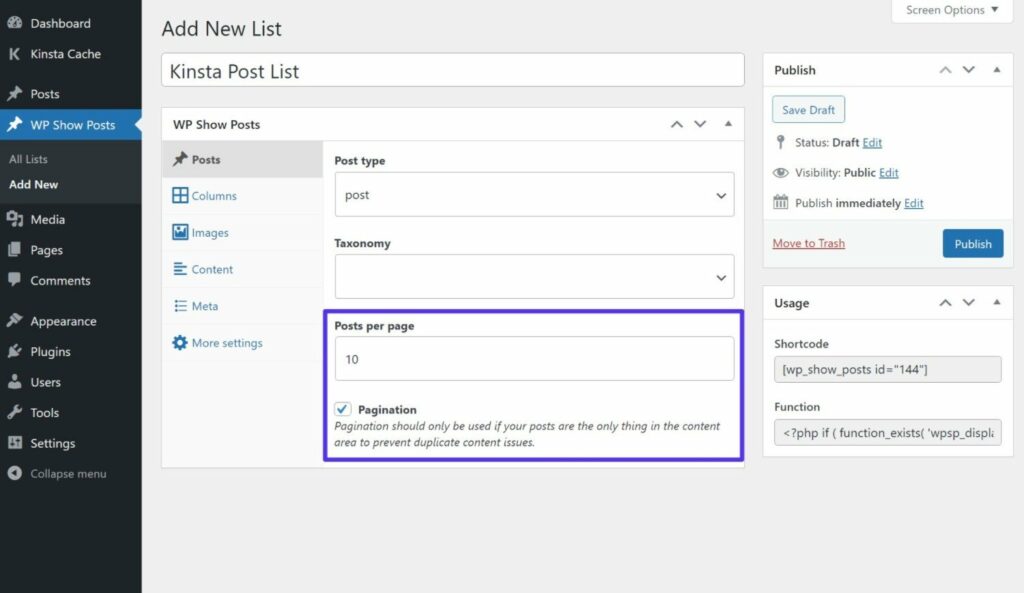The image size is (1024, 593).
Task: Collapse the Publish panel
Action: pos(995,69)
